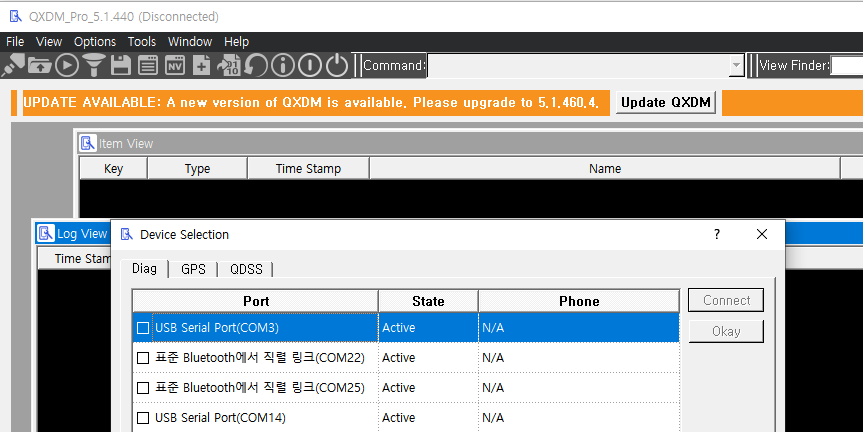Viewport: 863px width, 432px height.
Task: Check the USB Serial Port(COM3) checkbox
Action: pos(143,328)
